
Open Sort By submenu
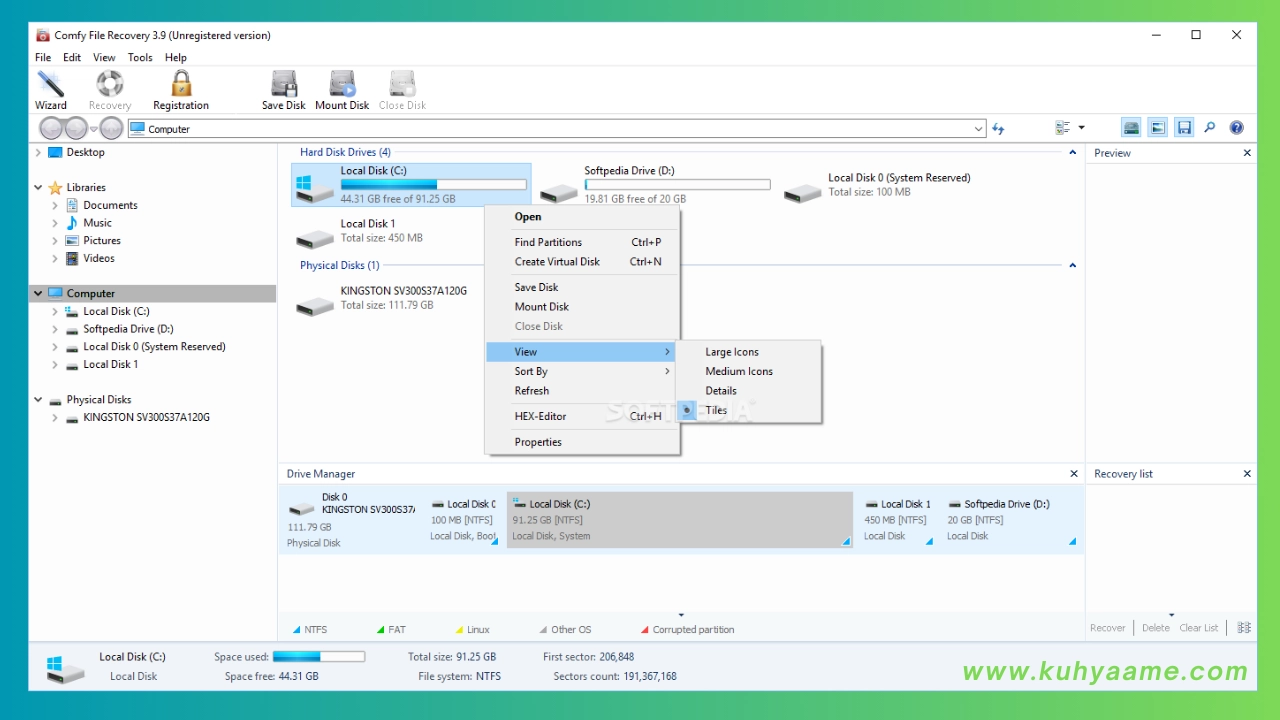click(582, 371)
